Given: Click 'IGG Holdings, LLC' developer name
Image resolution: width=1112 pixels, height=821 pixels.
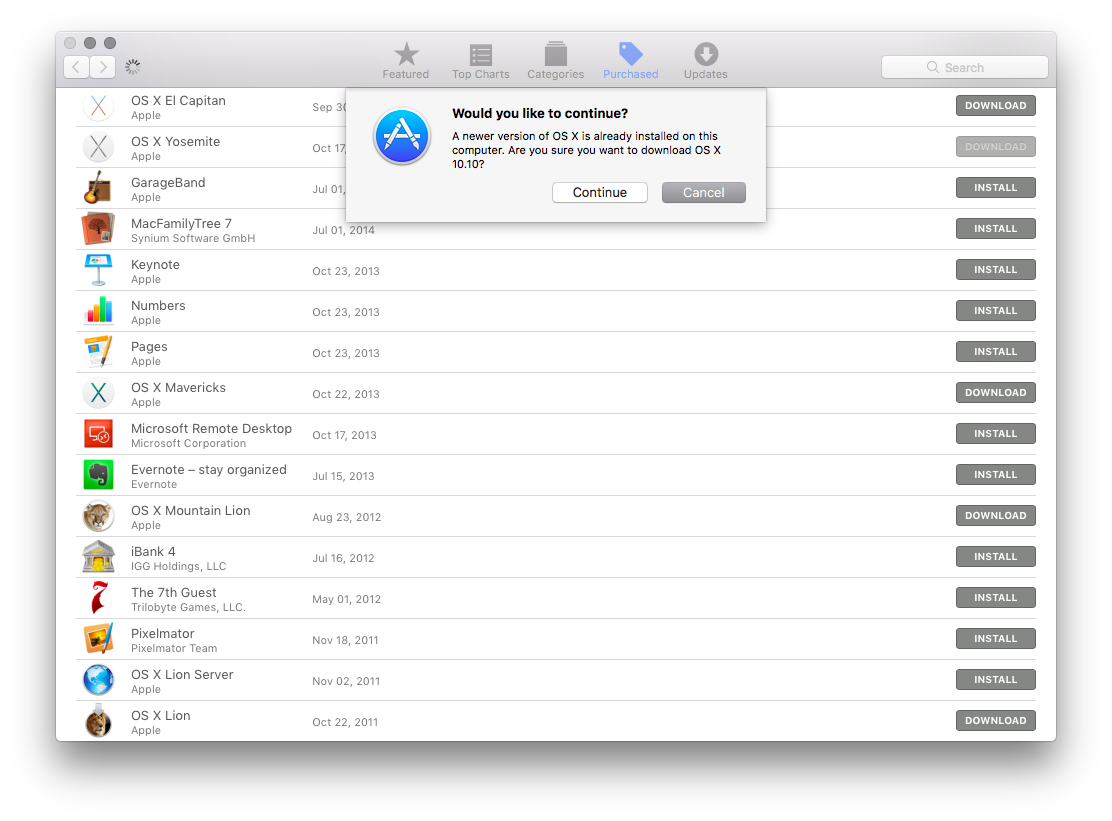Looking at the screenshot, I should [x=179, y=566].
